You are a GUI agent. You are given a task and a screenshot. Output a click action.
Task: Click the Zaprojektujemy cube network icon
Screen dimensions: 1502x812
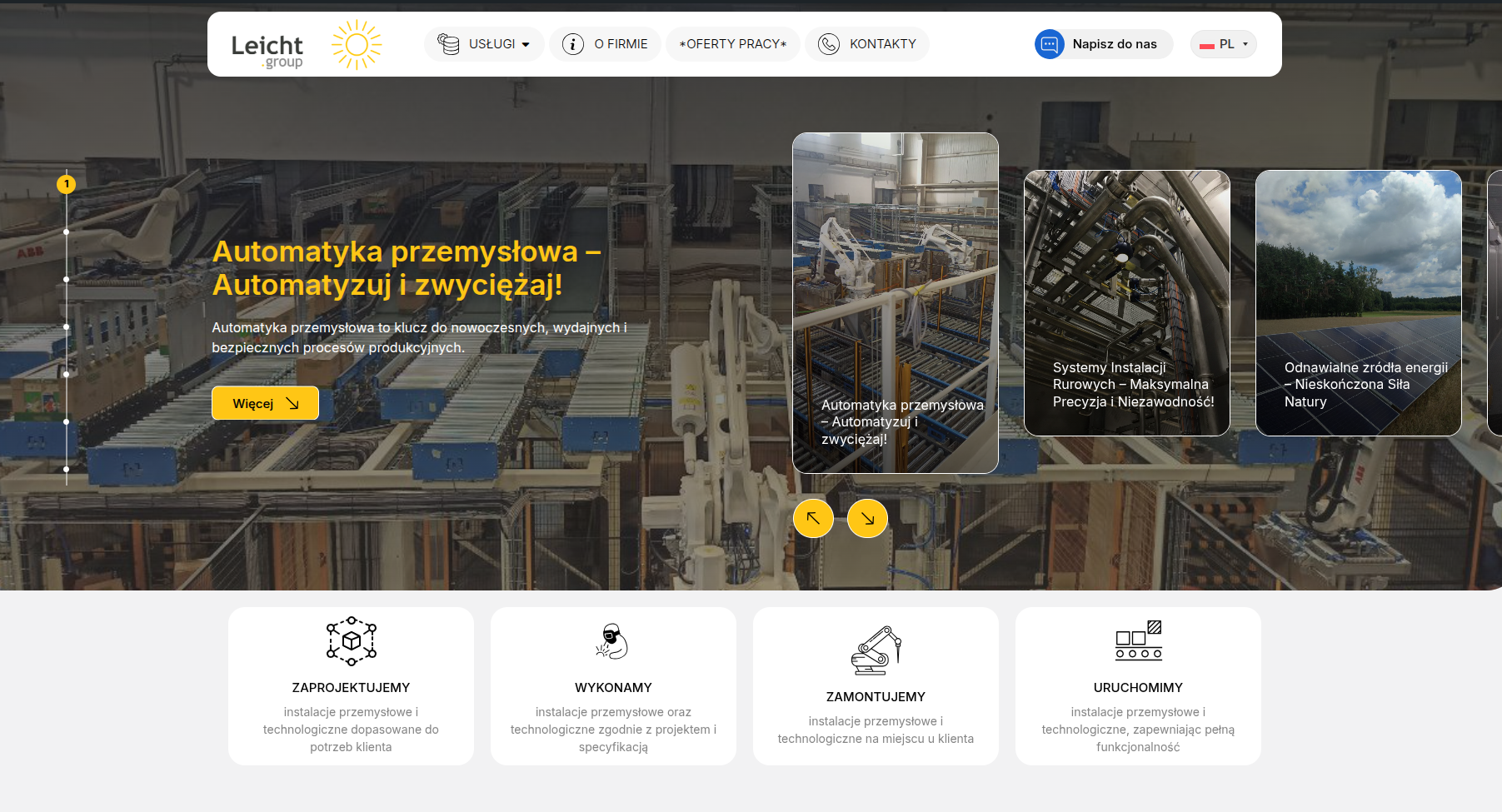coord(351,641)
